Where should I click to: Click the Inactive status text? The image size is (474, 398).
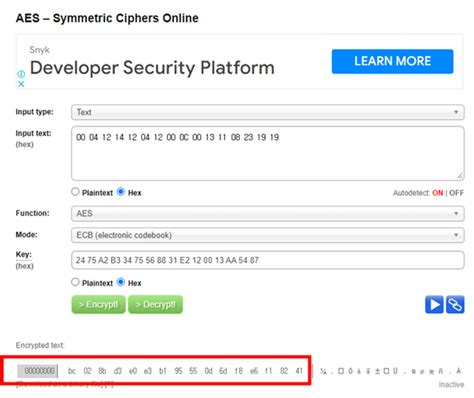pos(451,385)
